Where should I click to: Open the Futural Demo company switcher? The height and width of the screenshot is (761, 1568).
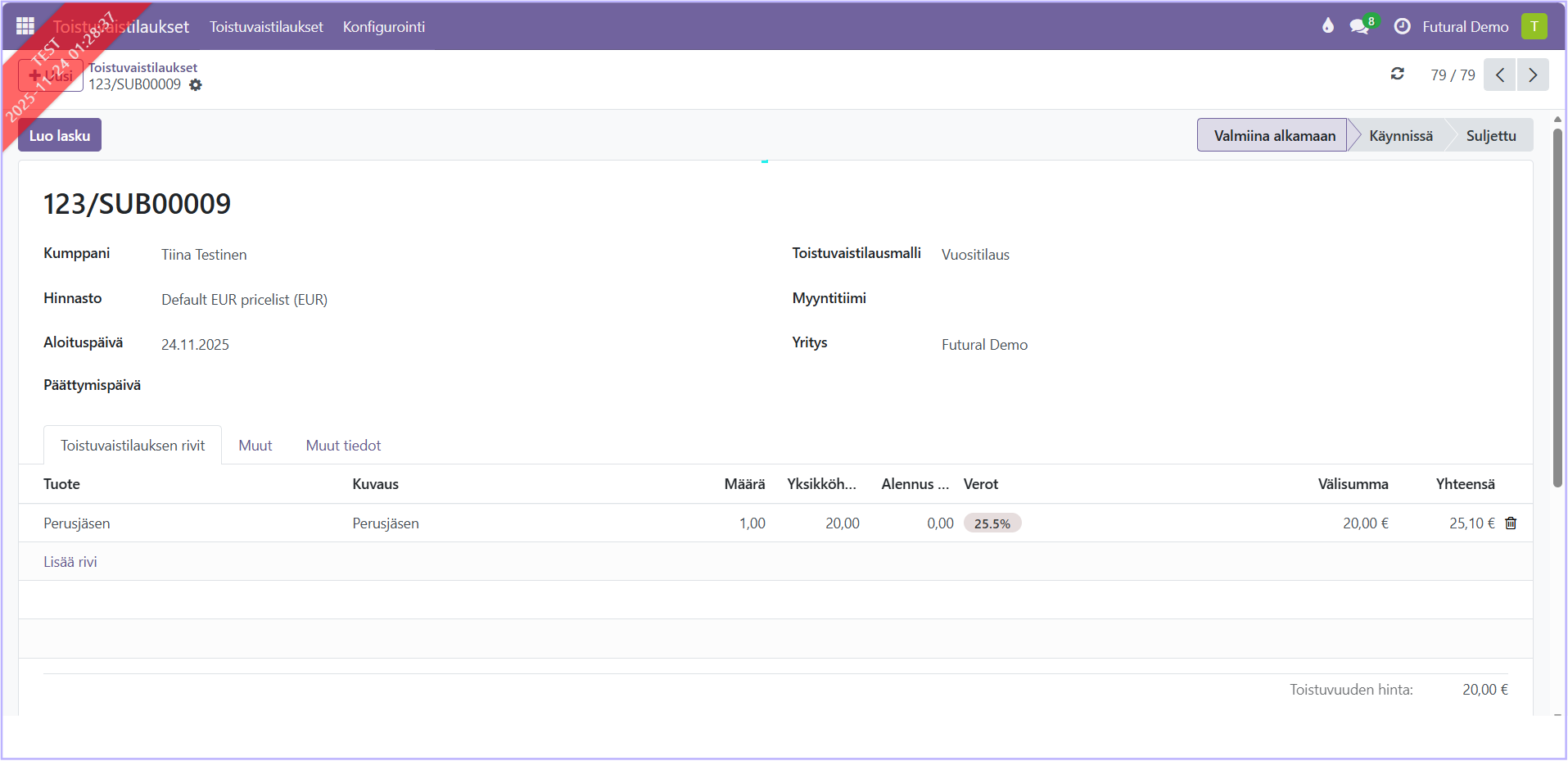1465,27
